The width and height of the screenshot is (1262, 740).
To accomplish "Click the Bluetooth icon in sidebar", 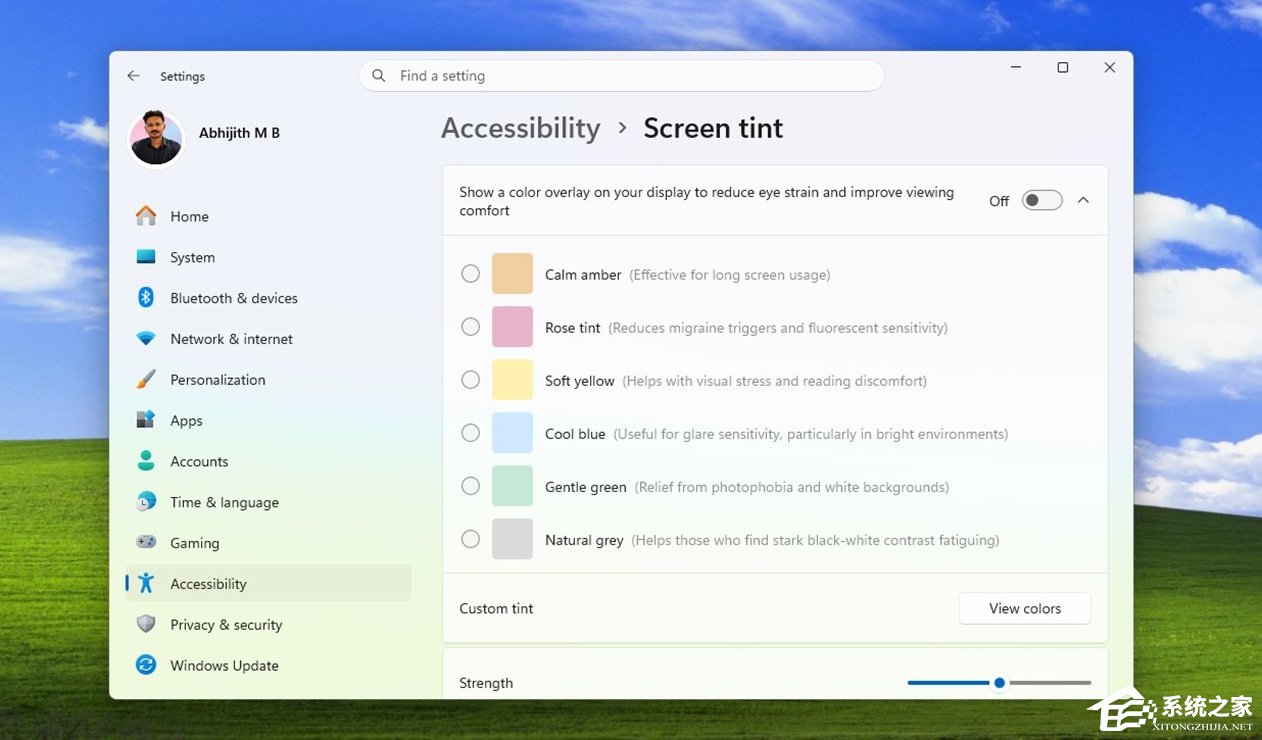I will point(146,298).
